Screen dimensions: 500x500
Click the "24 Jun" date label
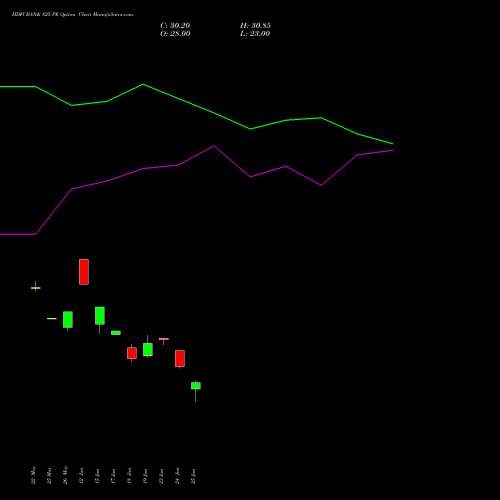click(177, 476)
